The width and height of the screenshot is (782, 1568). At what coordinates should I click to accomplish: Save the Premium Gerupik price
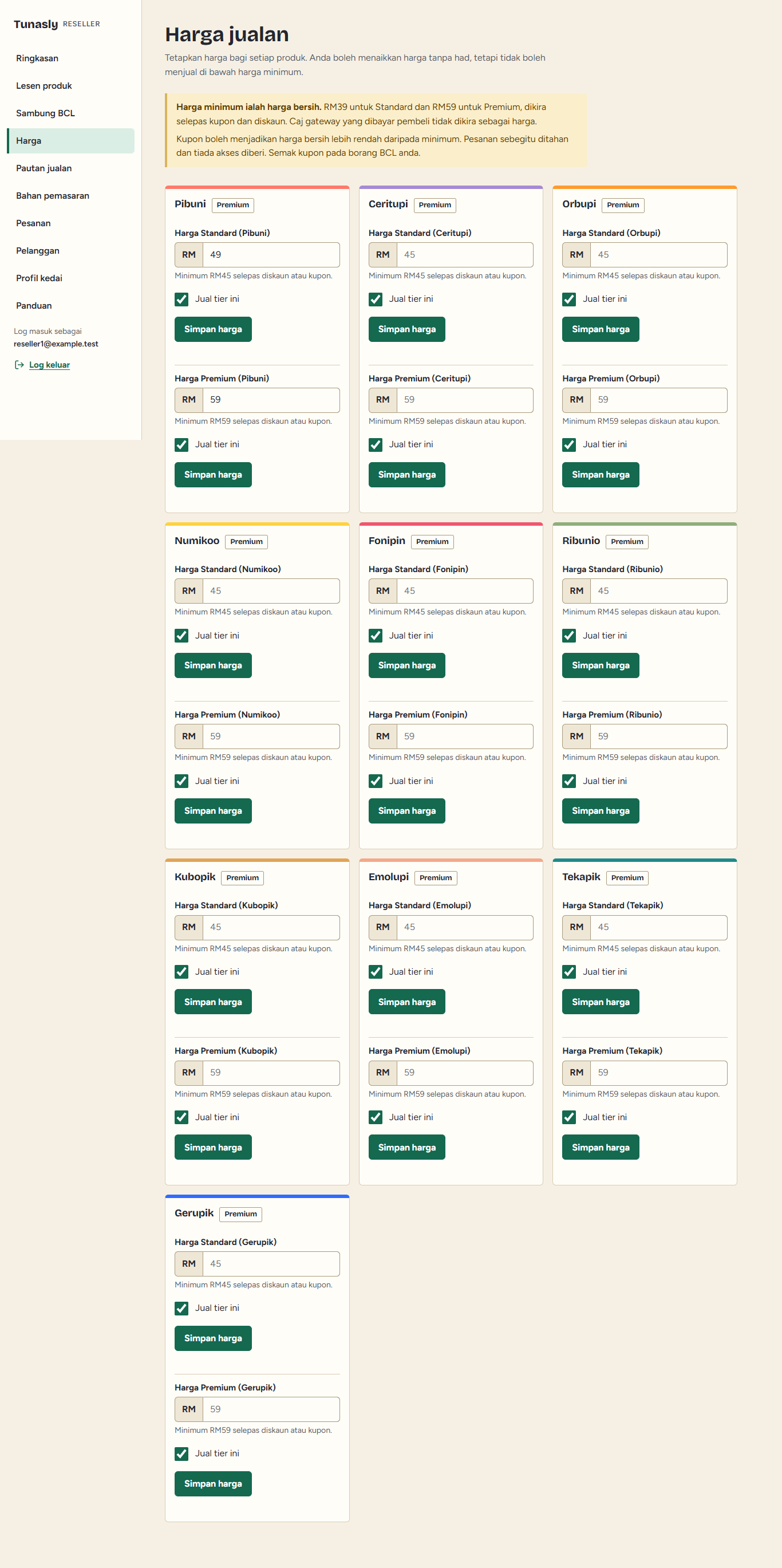[213, 1484]
